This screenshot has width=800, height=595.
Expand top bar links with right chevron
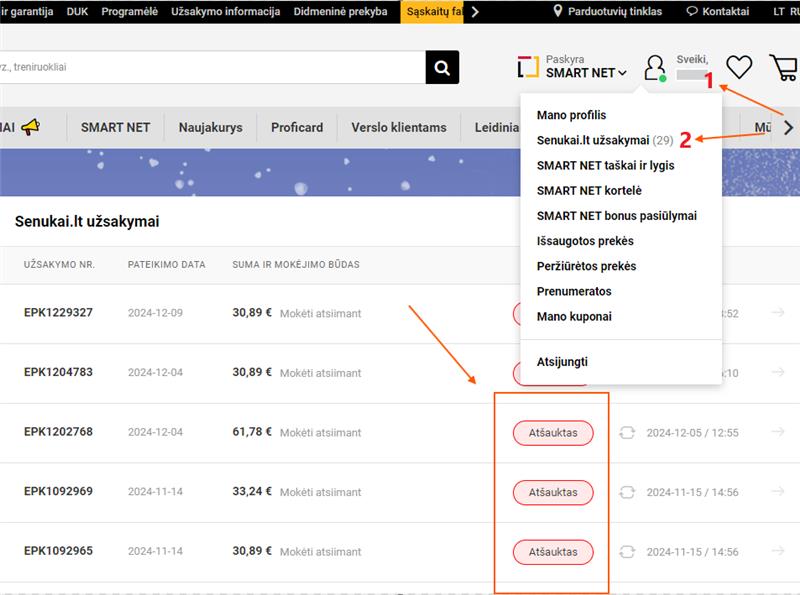coord(475,11)
